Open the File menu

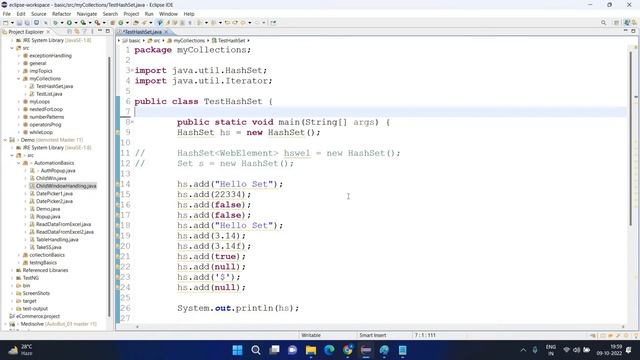pyautogui.click(x=7, y=14)
